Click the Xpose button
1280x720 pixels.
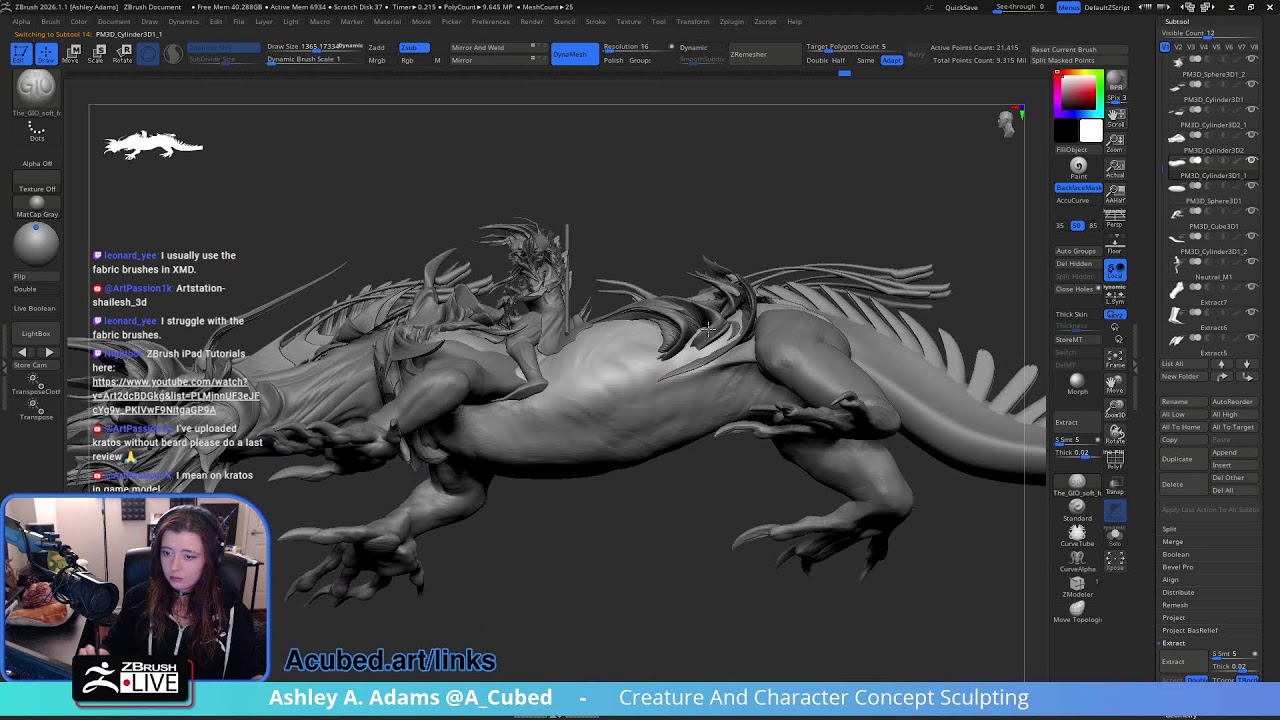click(x=1115, y=561)
